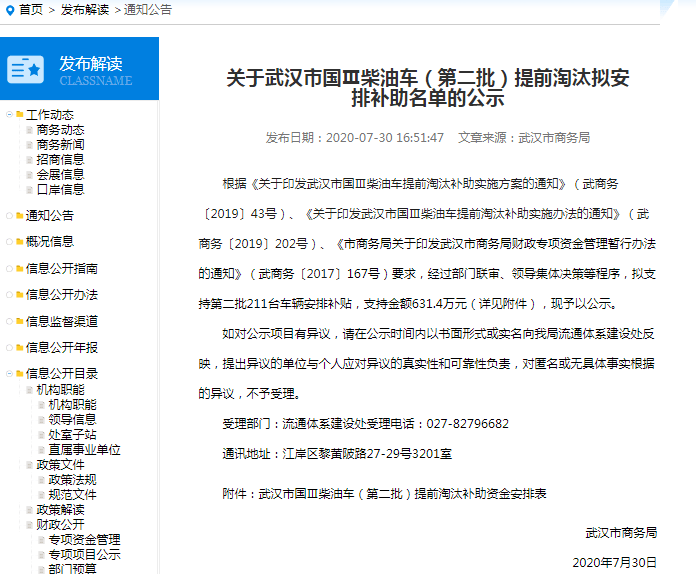Open the 领导信息 sidebar entry

pyautogui.click(x=72, y=420)
